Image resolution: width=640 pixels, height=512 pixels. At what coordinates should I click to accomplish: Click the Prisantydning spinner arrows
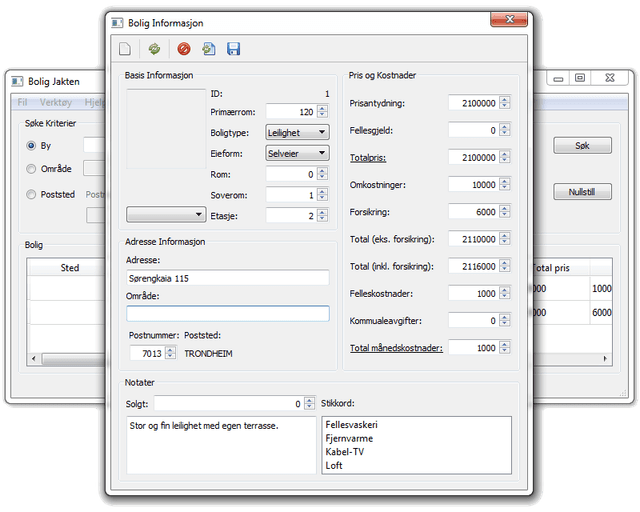(x=505, y=103)
